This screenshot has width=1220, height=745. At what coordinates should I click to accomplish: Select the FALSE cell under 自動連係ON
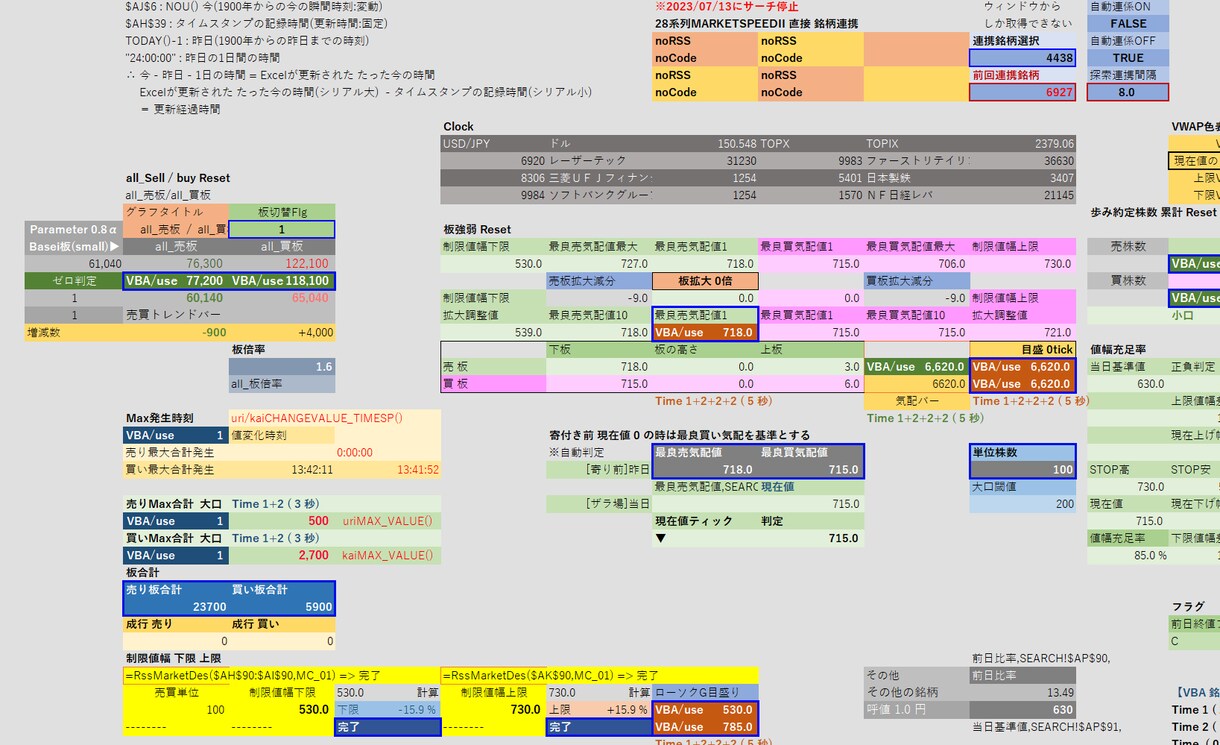tap(1128, 24)
